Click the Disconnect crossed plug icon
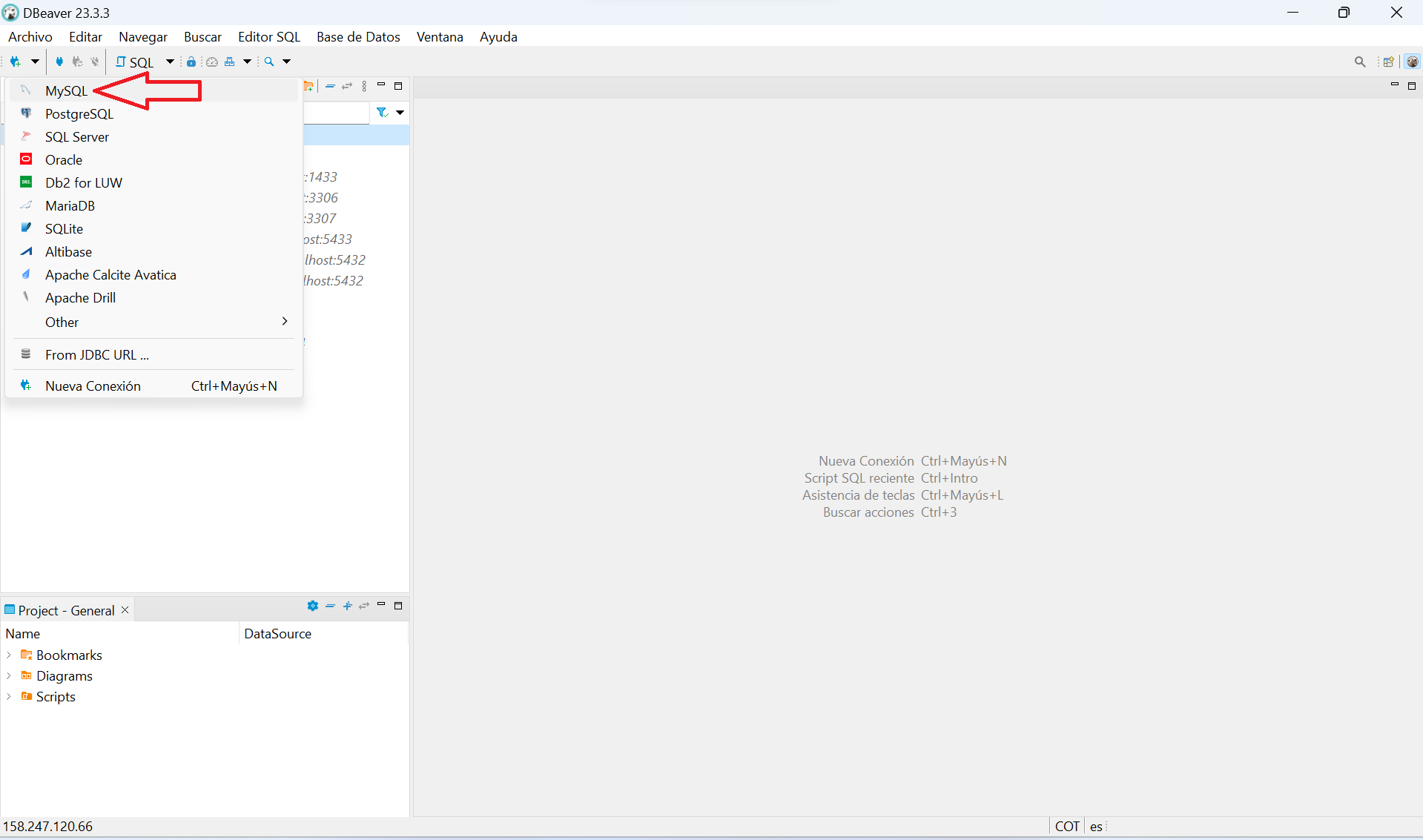The height and width of the screenshot is (840, 1423). pos(94,62)
